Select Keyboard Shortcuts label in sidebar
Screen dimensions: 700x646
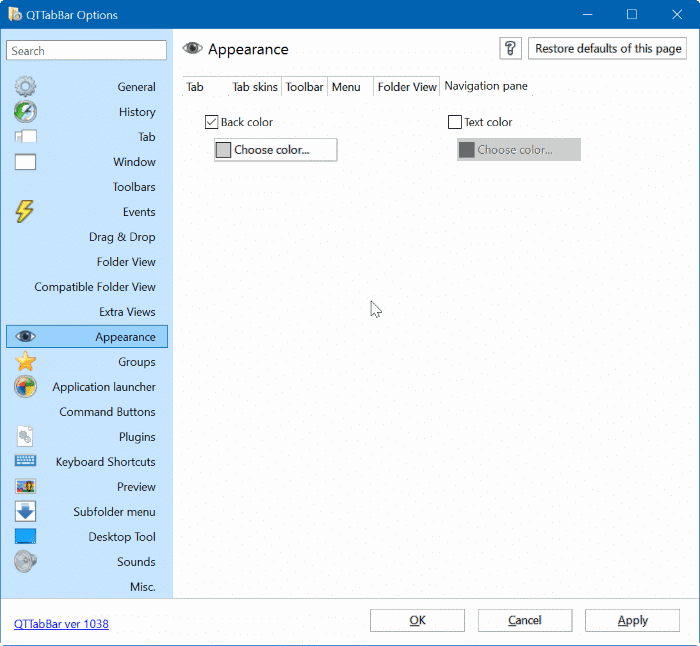pyautogui.click(x=105, y=462)
